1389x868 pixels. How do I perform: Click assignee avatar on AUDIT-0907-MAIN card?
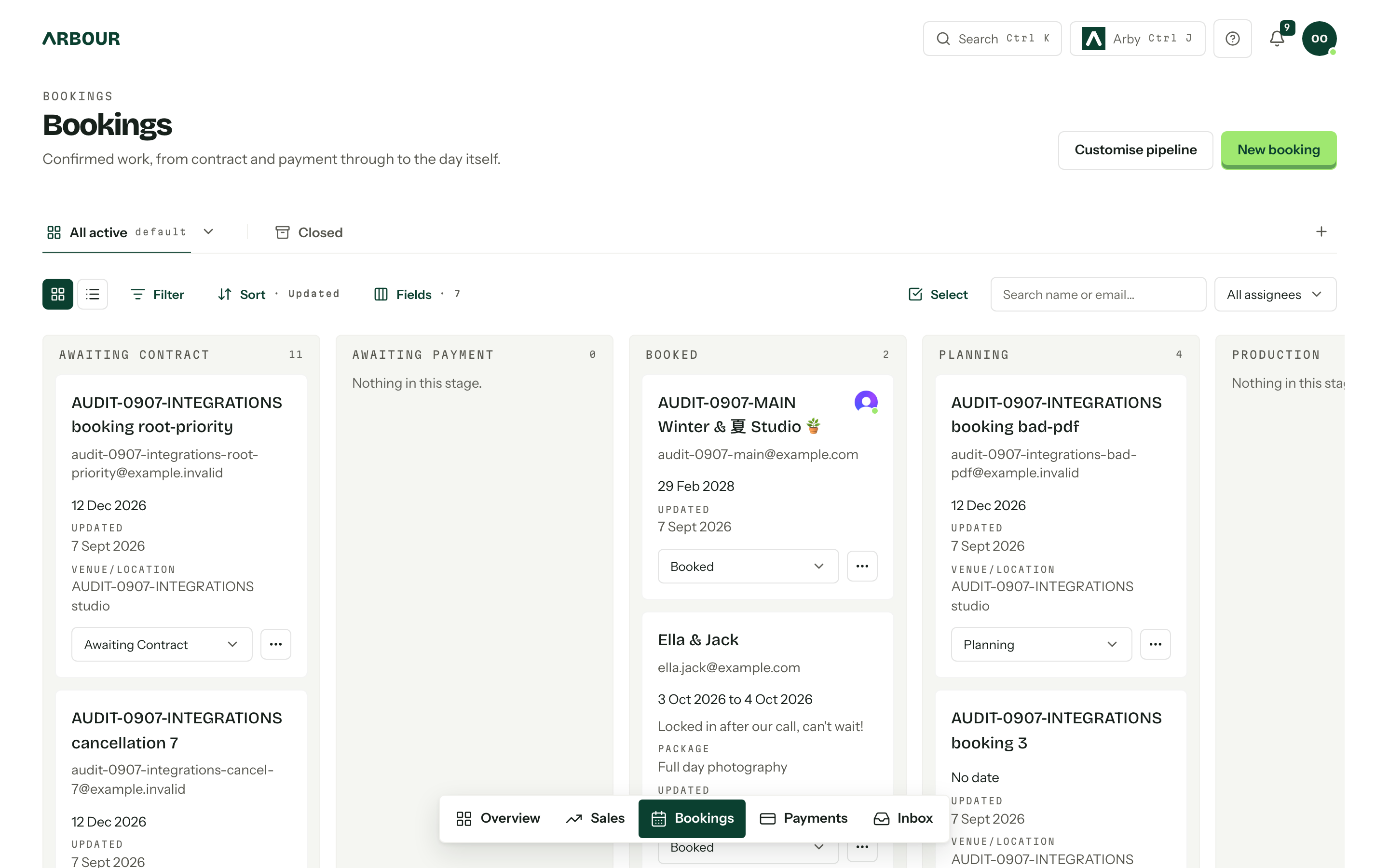tap(866, 402)
